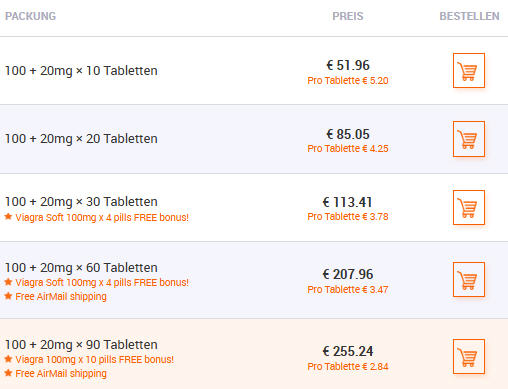Click the € 51.96 price

[348, 65]
